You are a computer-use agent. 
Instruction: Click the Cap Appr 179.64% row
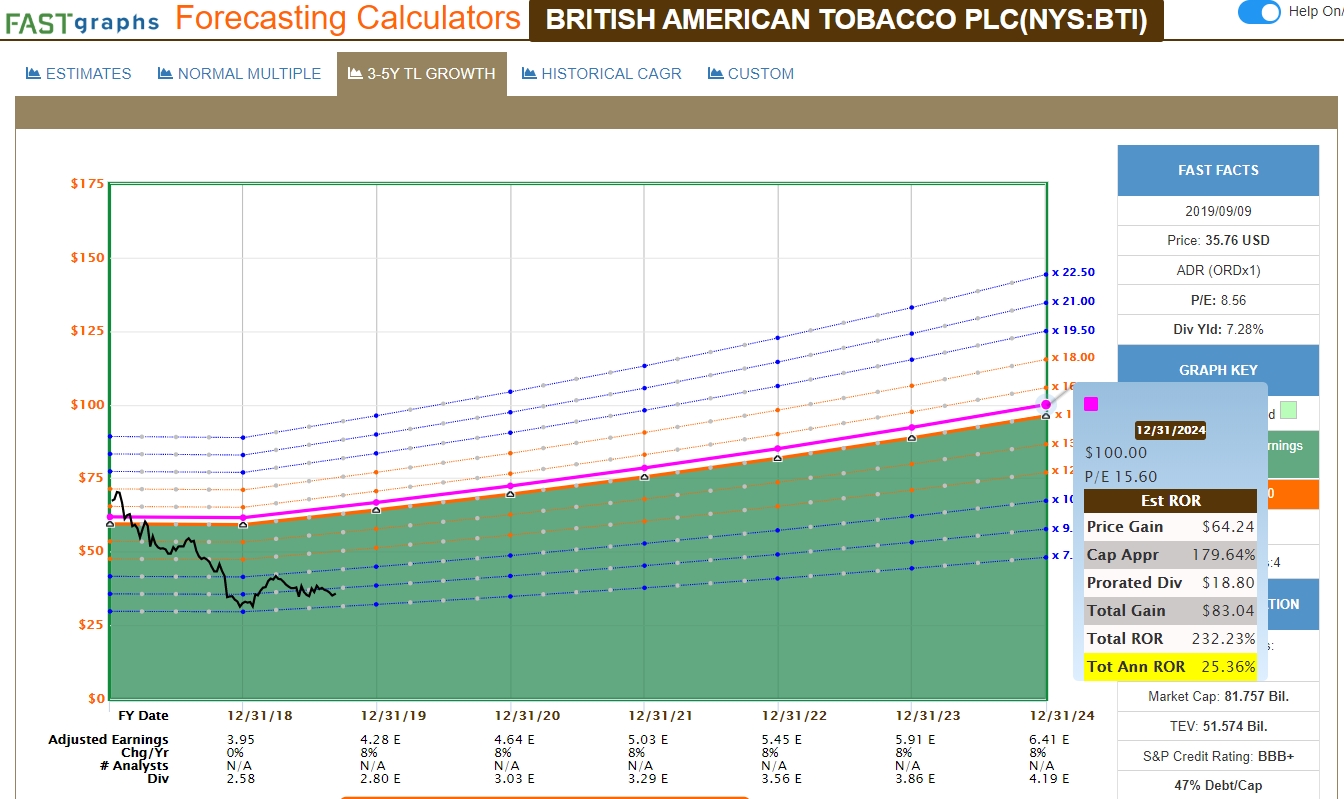(x=1171, y=555)
